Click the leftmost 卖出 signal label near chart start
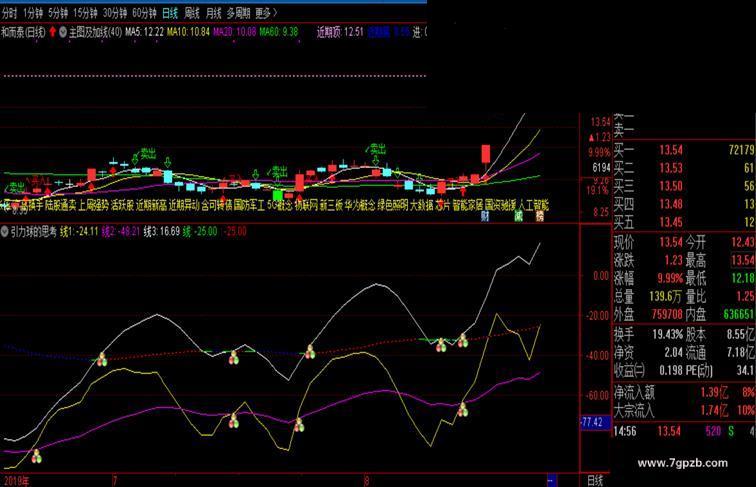The width and height of the screenshot is (756, 487). point(17,186)
